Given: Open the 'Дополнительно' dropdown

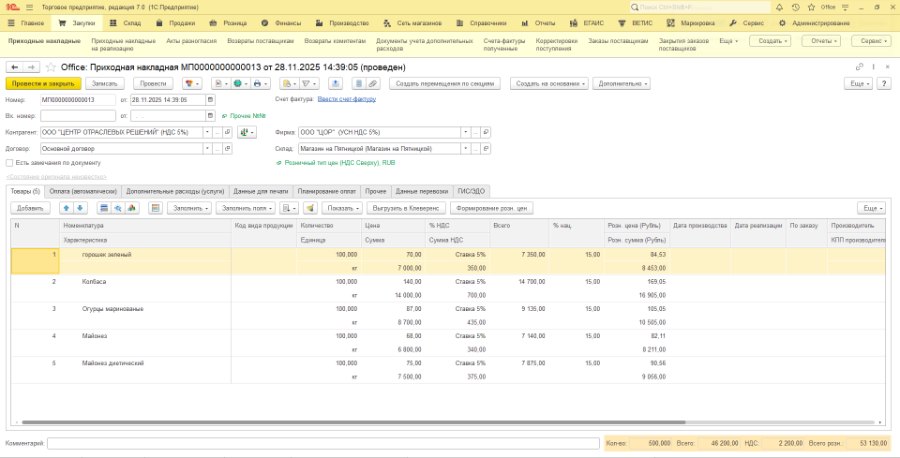Looking at the screenshot, I should point(621,84).
